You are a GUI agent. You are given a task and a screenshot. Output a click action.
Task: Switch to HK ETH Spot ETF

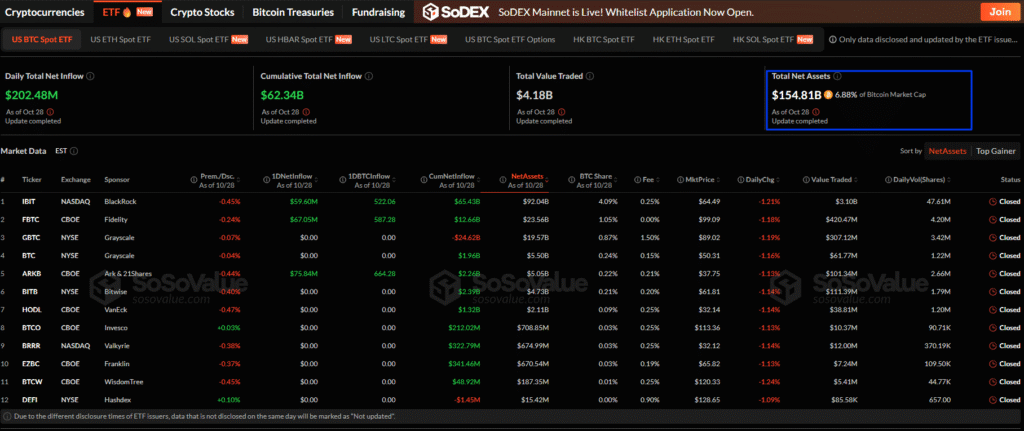tap(683, 40)
